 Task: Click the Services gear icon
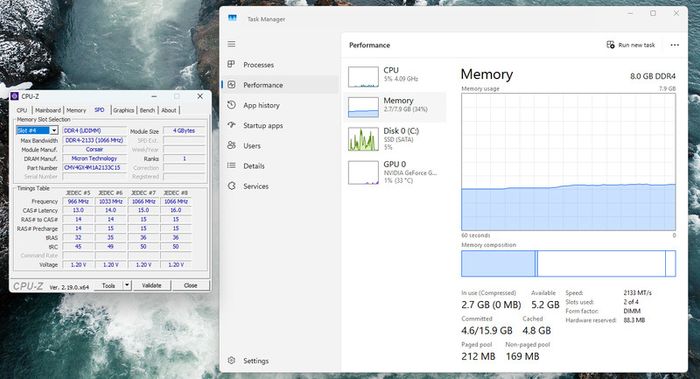point(231,186)
